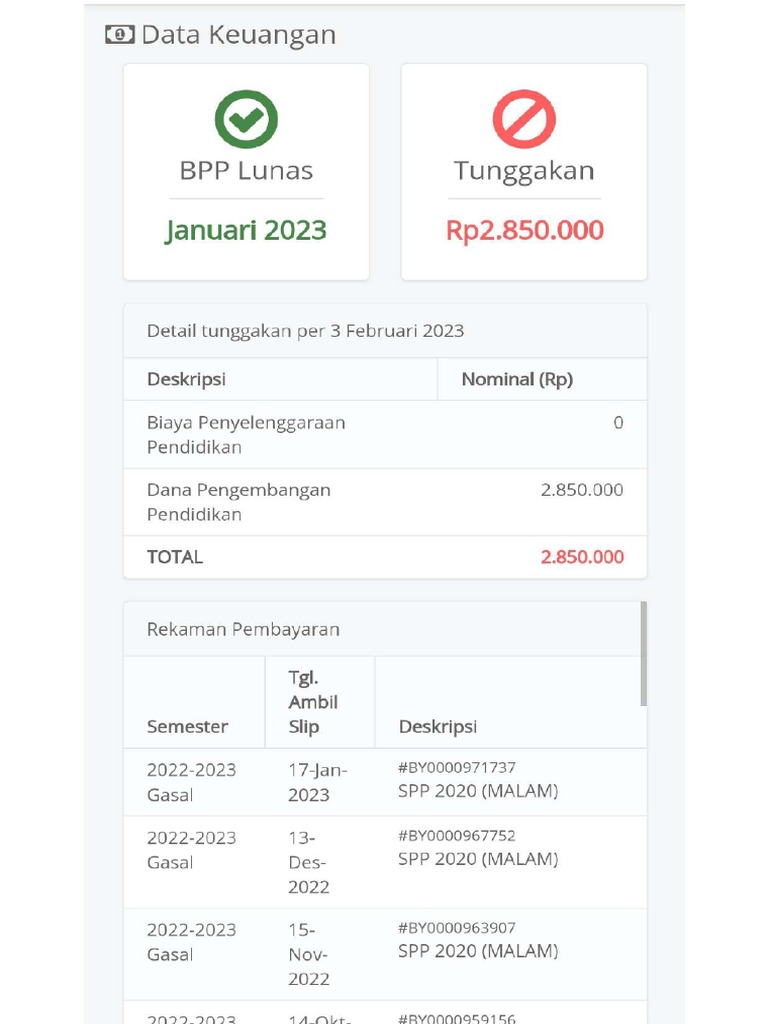Screen dimensions: 768x1024
Task: Click the Deskripsi column header in tunggakan table
Action: tap(187, 380)
